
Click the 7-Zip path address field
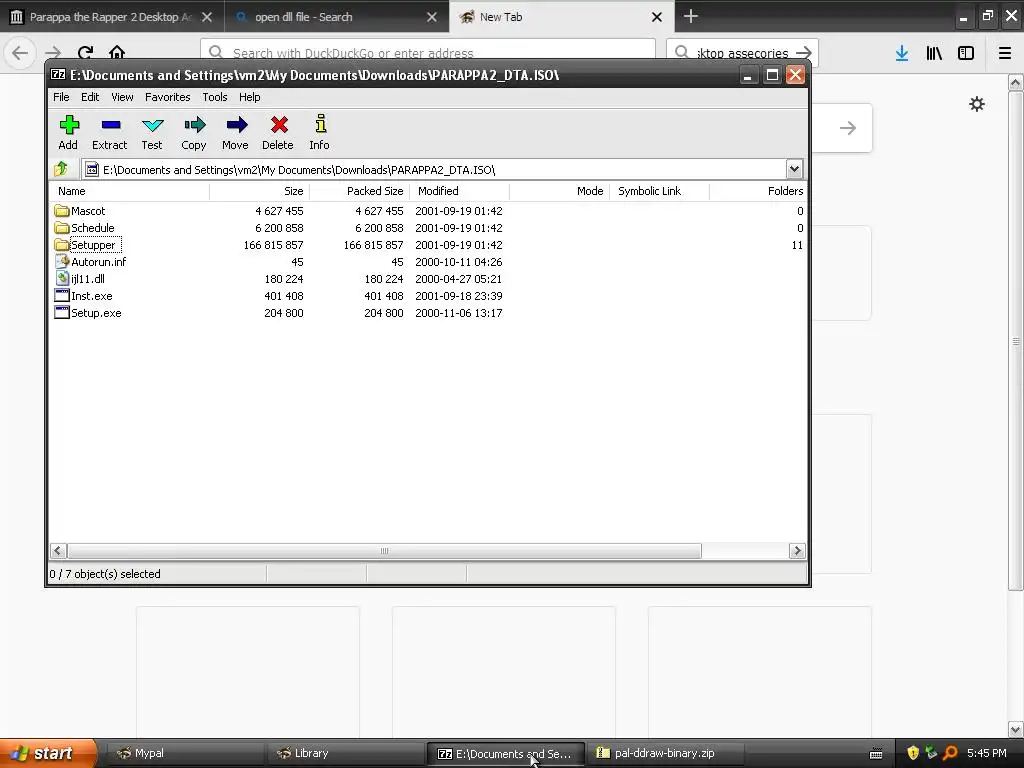[x=434, y=169]
